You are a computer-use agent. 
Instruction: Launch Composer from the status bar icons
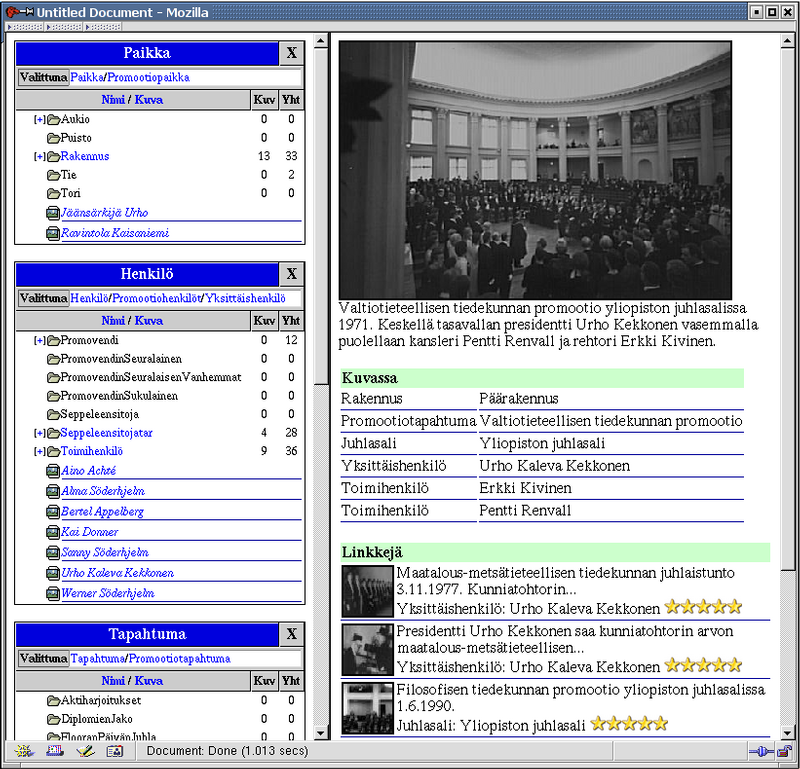85,751
